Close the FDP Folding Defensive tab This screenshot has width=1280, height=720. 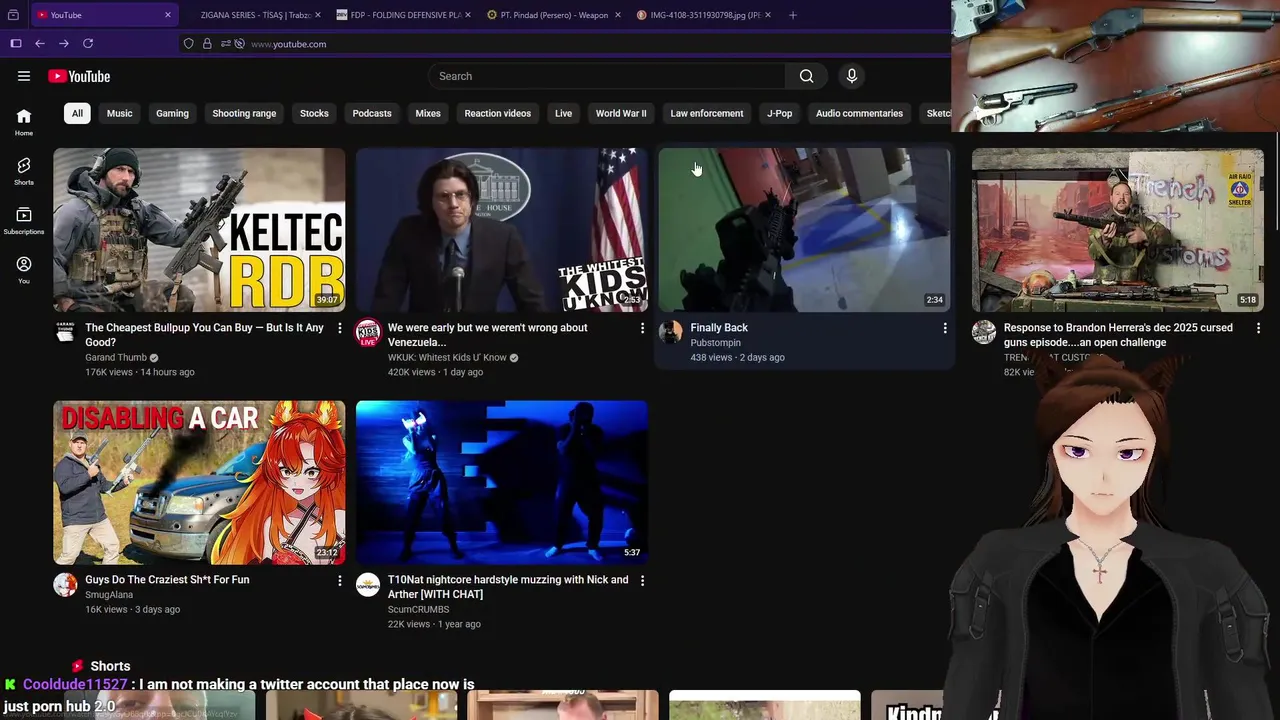pyautogui.click(x=469, y=15)
